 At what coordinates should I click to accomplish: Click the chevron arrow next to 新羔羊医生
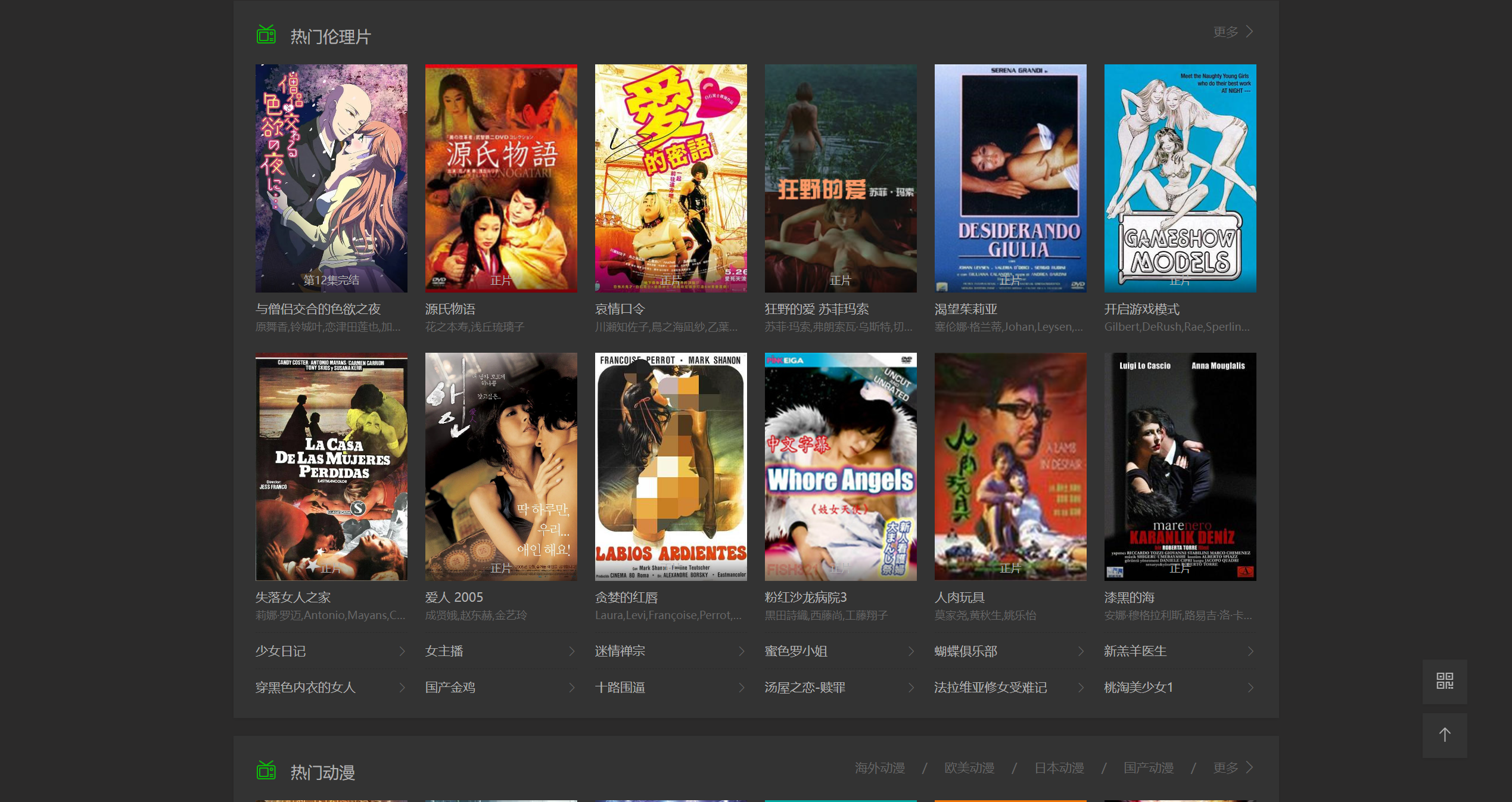click(1250, 651)
